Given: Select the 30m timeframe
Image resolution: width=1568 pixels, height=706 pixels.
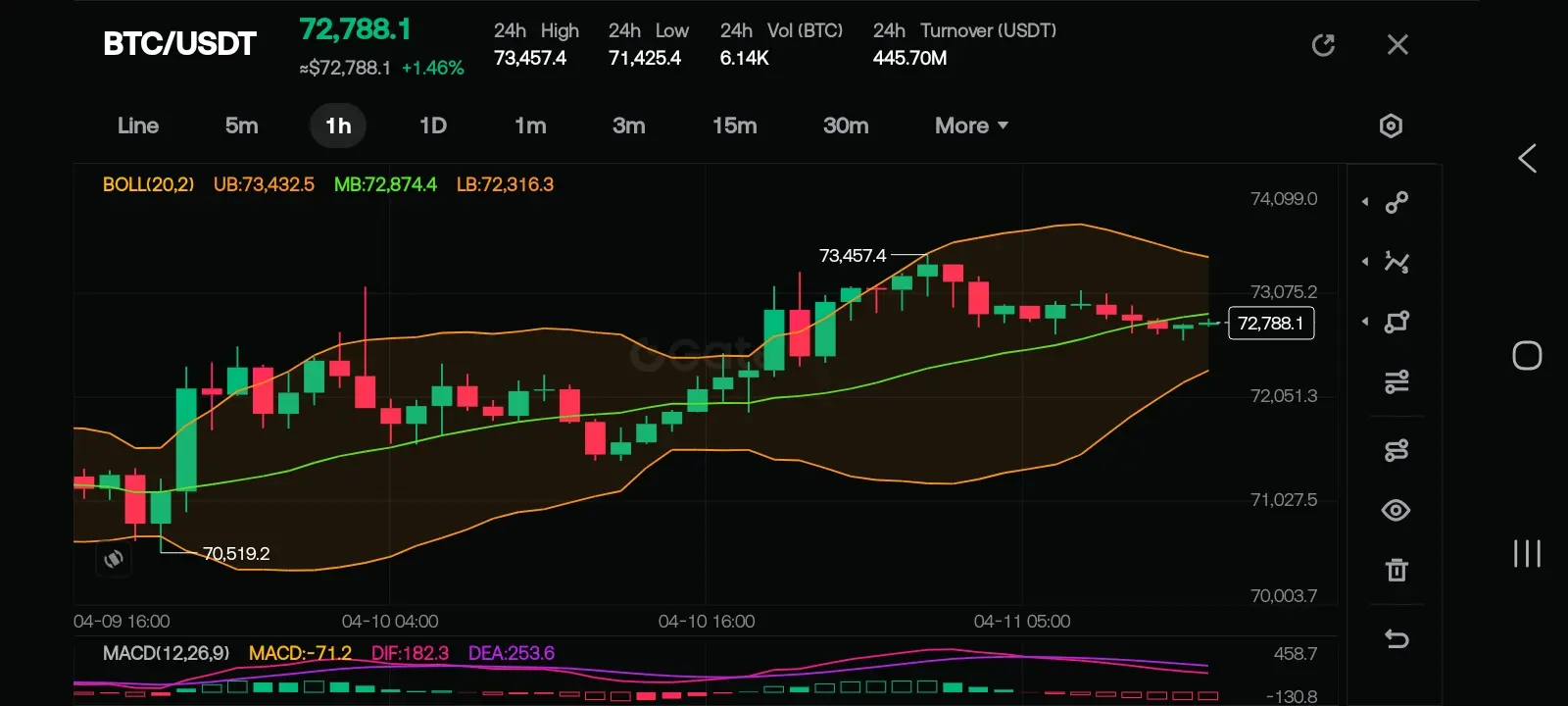Looking at the screenshot, I should (846, 126).
